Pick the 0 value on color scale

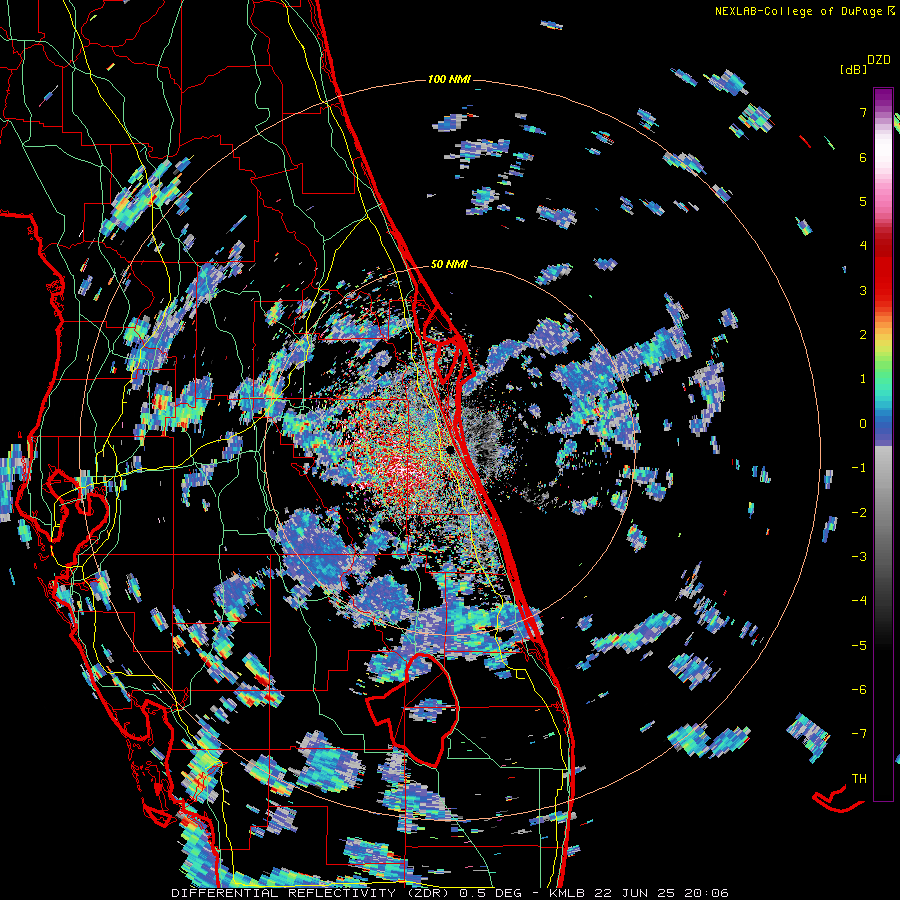863,424
